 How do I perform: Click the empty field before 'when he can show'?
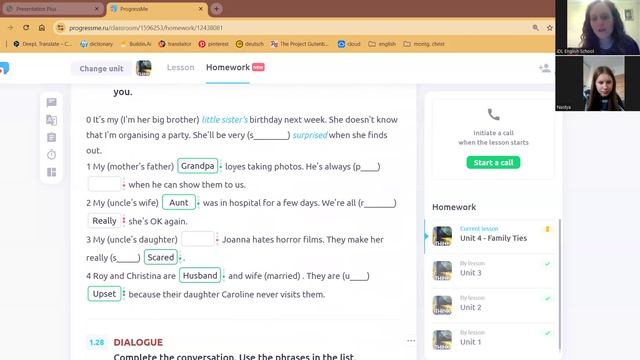[104, 184]
